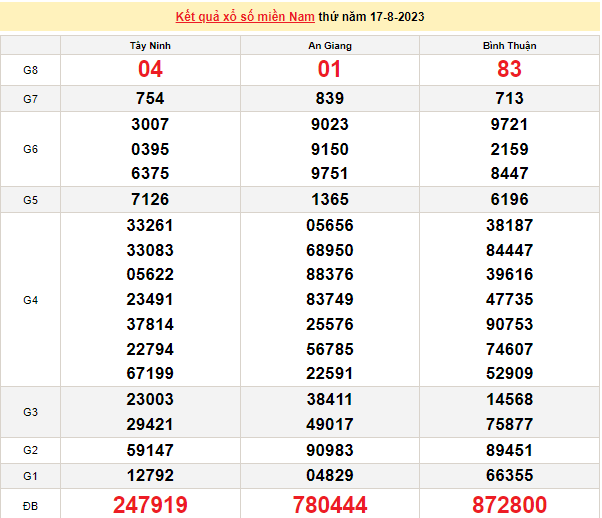This screenshot has width=602, height=518.
Task: Select the G8 row label
Action: point(30,70)
